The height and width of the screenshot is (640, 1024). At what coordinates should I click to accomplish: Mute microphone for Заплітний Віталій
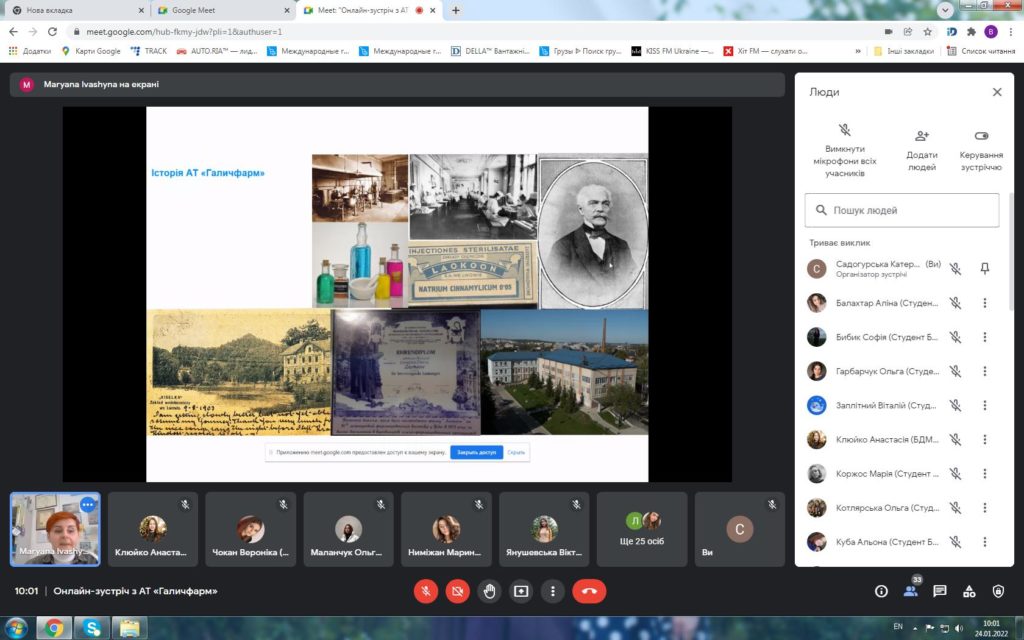coord(955,406)
